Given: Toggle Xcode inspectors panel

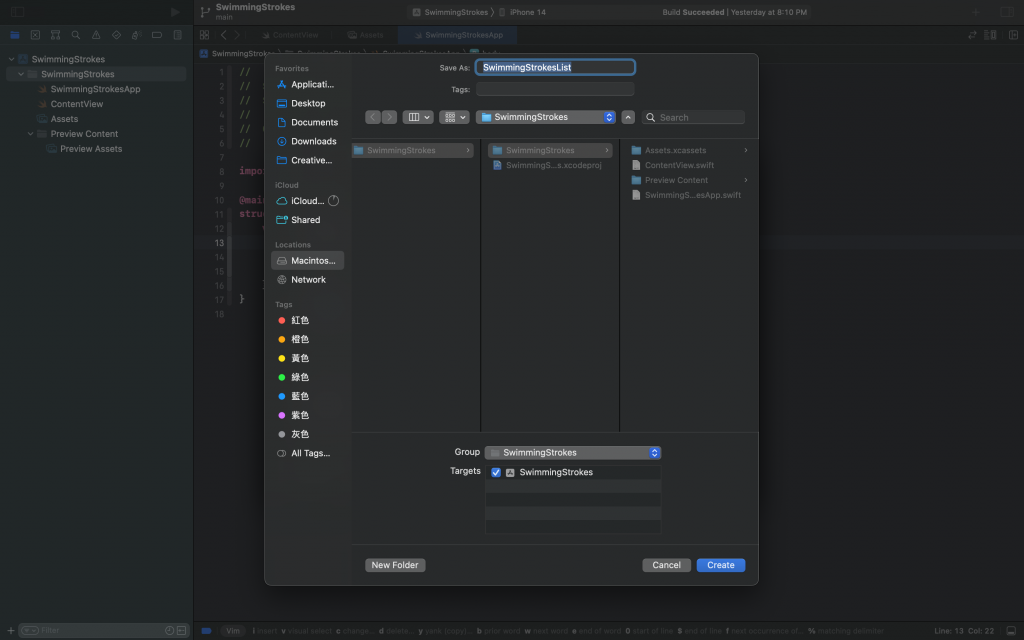Looking at the screenshot, I should coord(1006,12).
